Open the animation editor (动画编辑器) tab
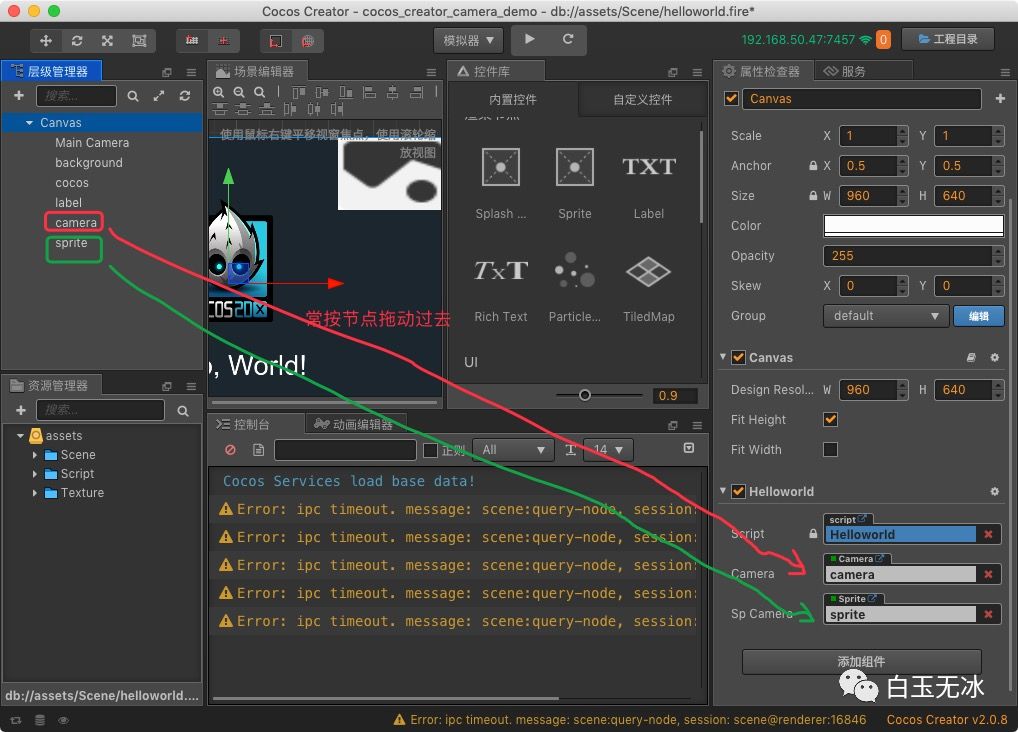Viewport: 1018px width, 732px height. coord(354,424)
